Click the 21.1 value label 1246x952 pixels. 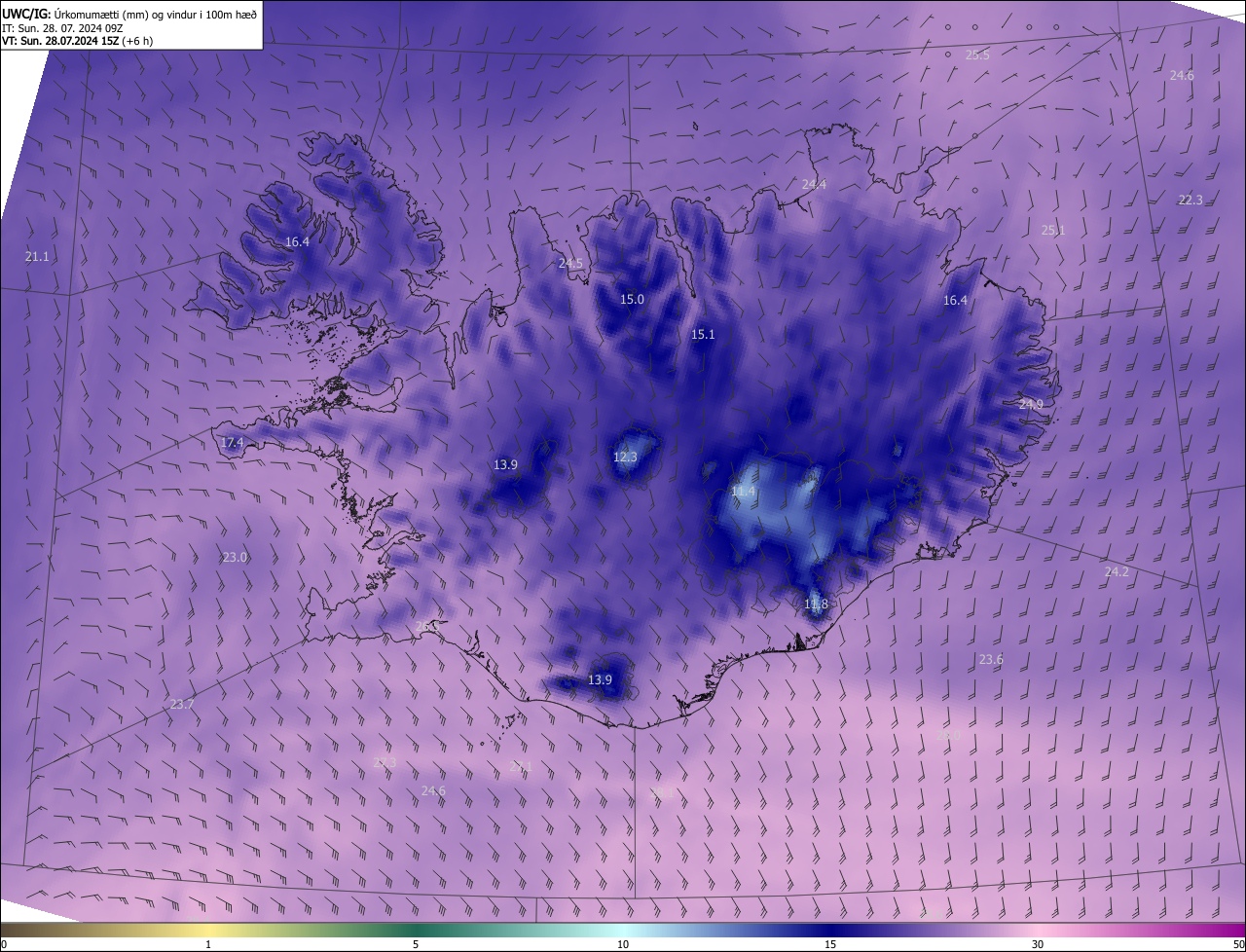pyautogui.click(x=37, y=257)
